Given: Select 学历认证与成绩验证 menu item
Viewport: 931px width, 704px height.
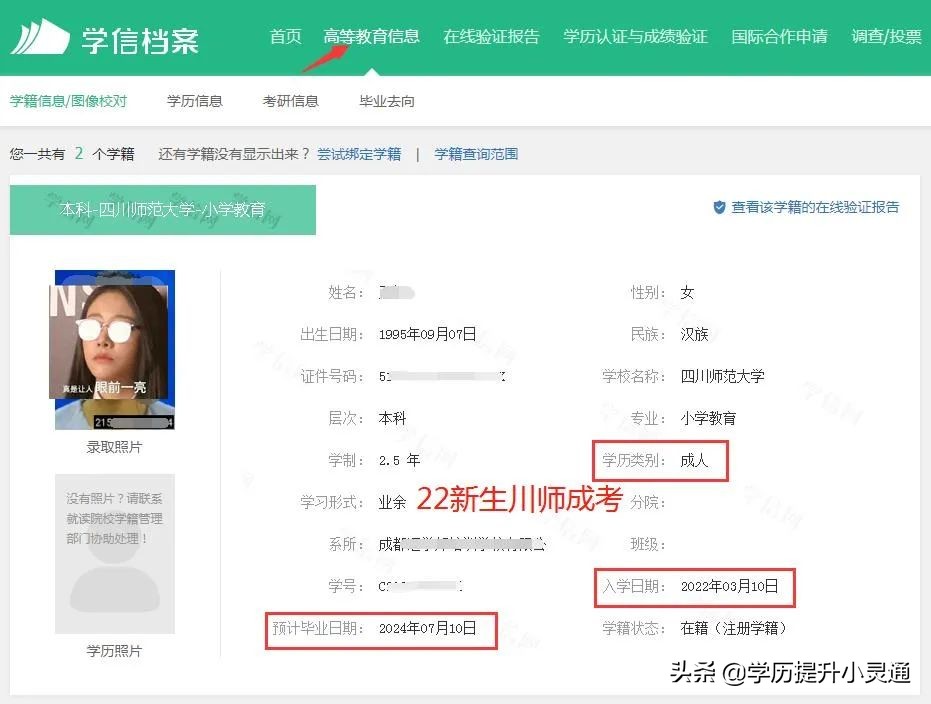Looking at the screenshot, I should pyautogui.click(x=634, y=35).
